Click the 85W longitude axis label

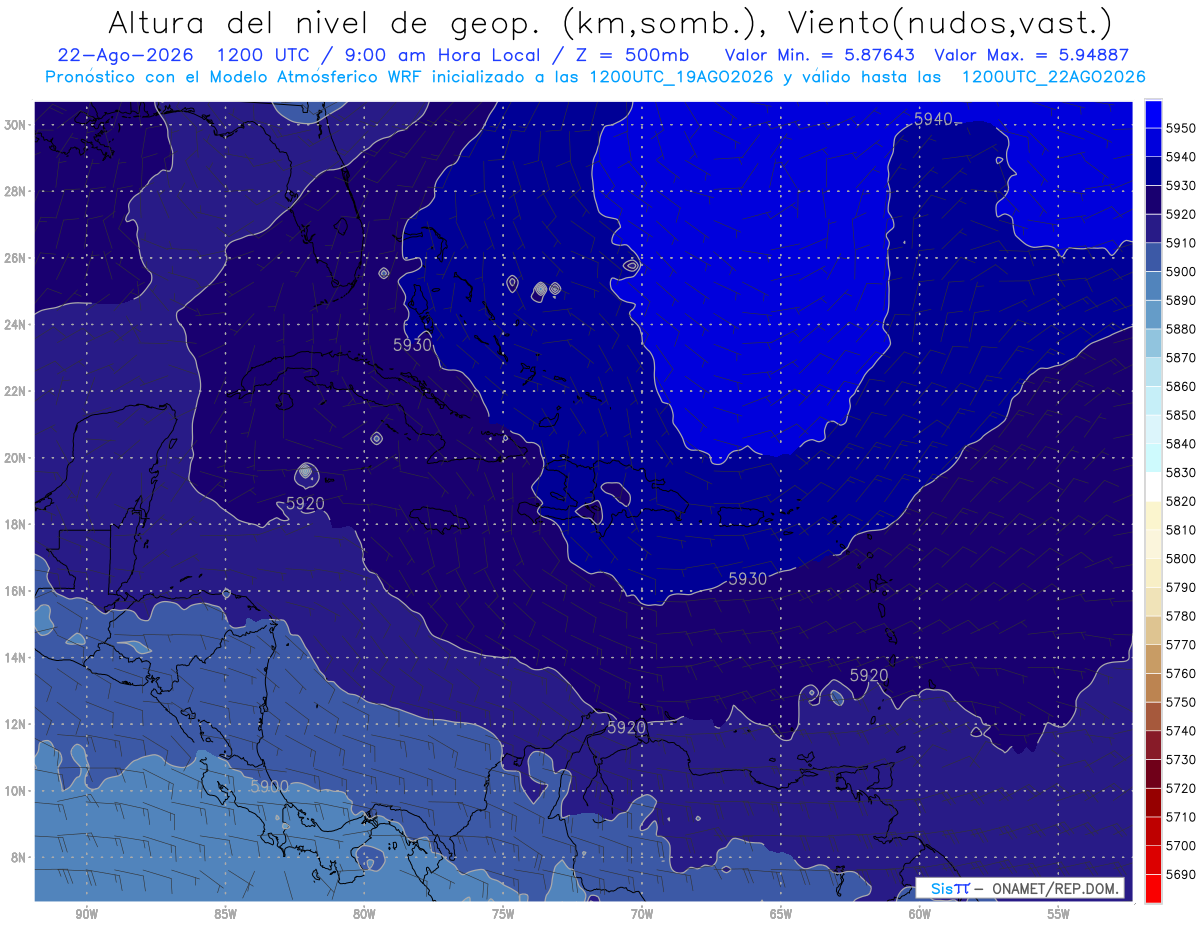225,914
